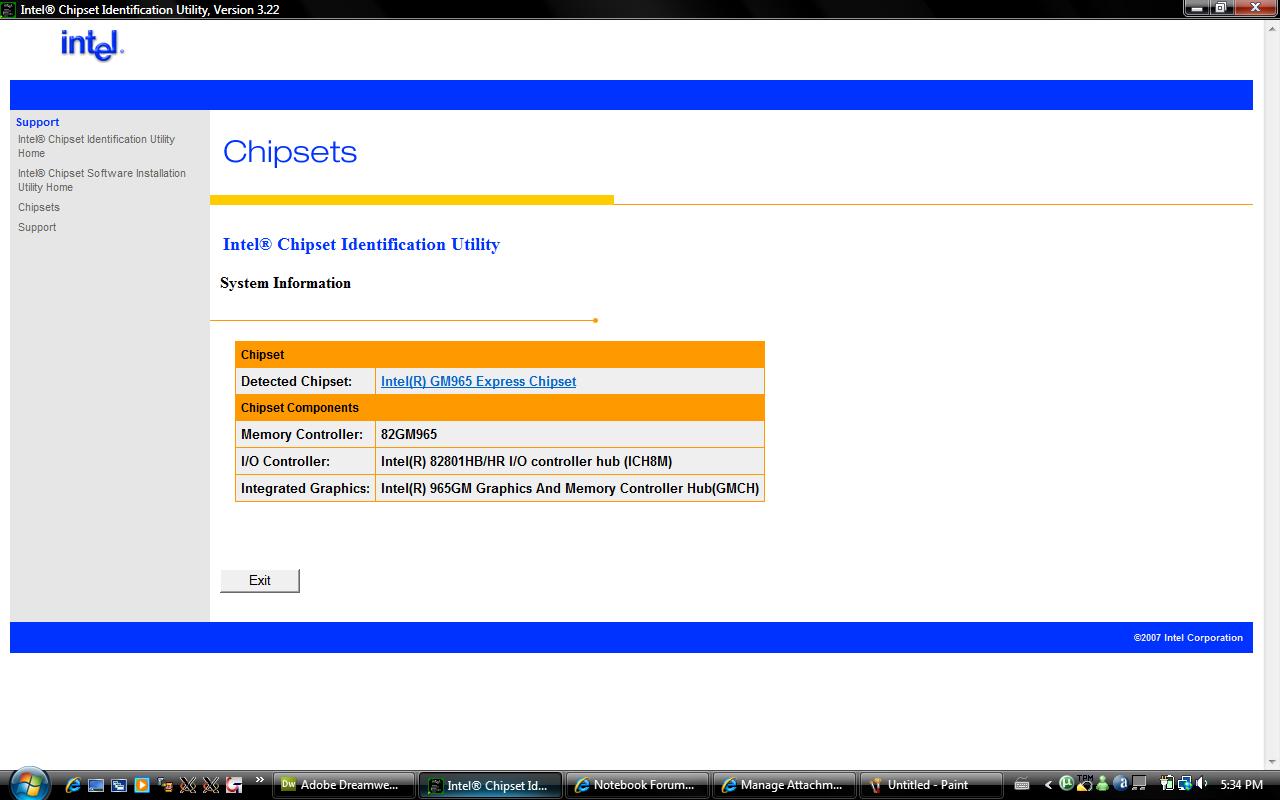1280x800 pixels.
Task: Click the Integrated Graphics: label
Action: click(305, 488)
